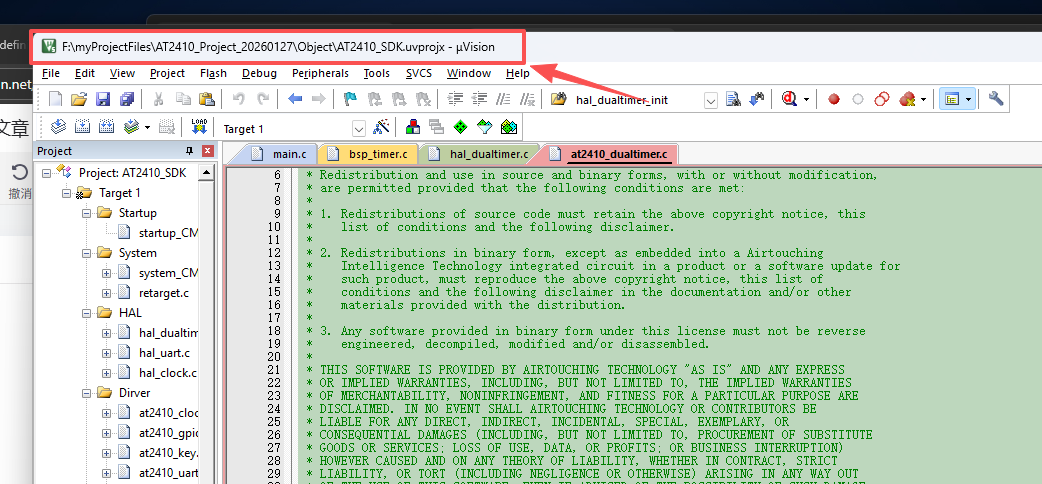The height and width of the screenshot is (484, 1042).
Task: Collapse the HAL folder node
Action: (x=86, y=312)
